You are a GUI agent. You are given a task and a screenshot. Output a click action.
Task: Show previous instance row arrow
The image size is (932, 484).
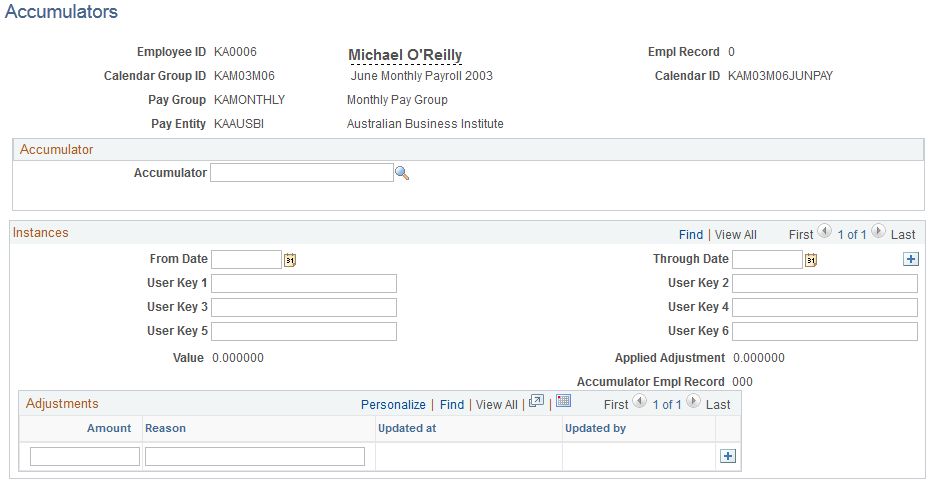point(824,231)
